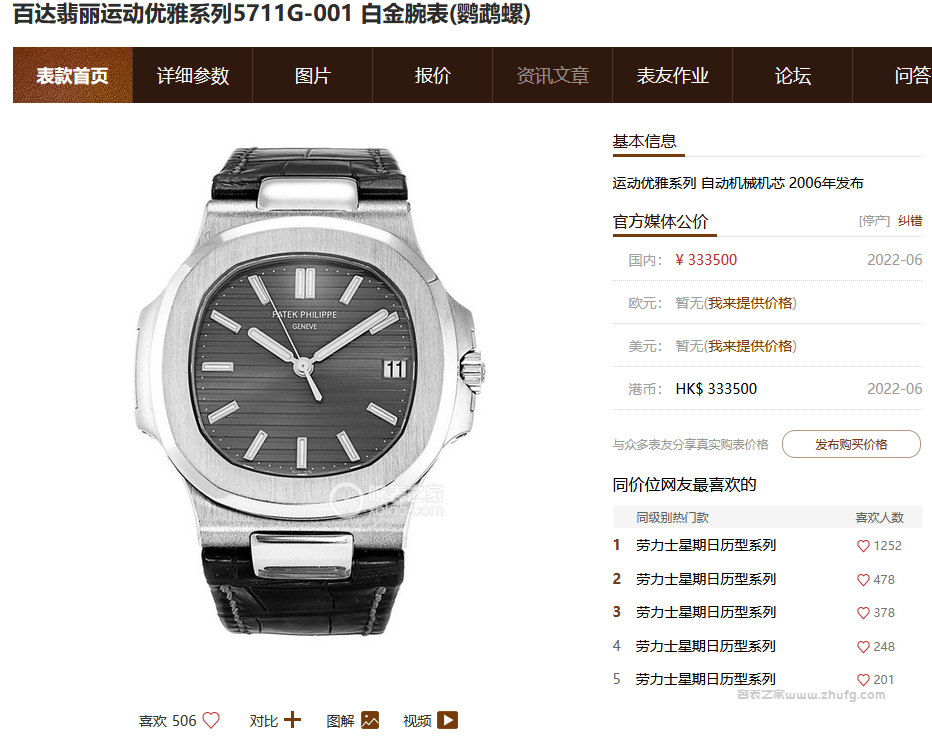Click the heart icon next to 1252
This screenshot has width=932, height=749.
tap(863, 546)
